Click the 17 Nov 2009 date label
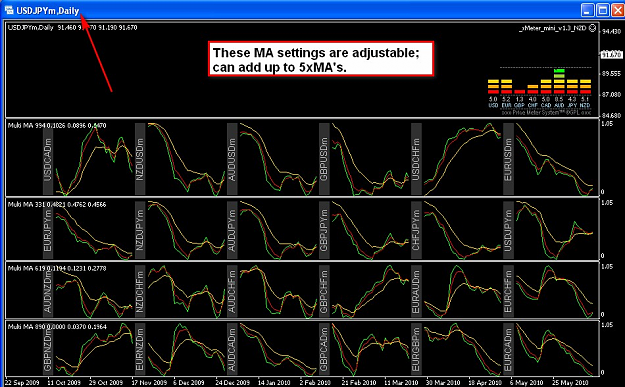The image size is (625, 387). coord(149,383)
